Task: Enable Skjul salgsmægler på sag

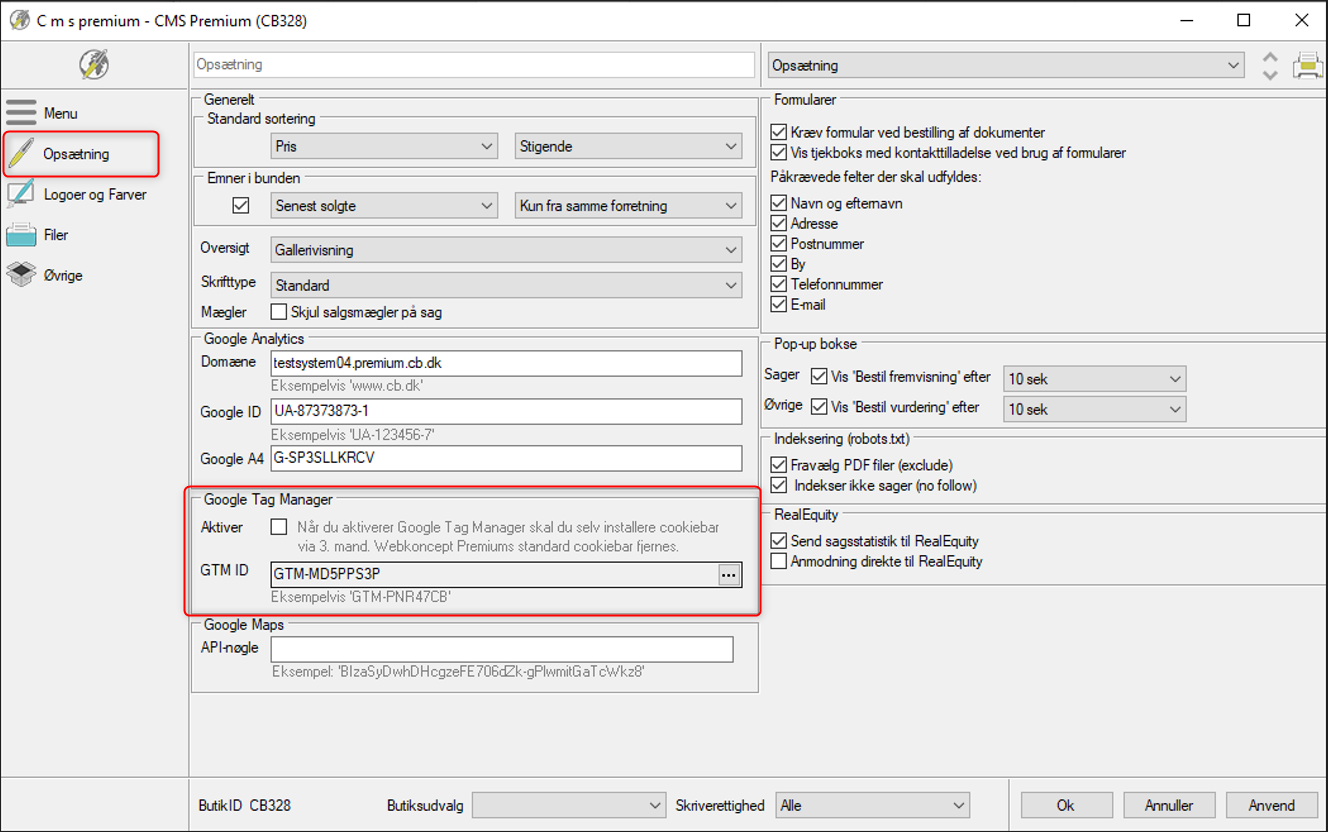Action: 279,312
